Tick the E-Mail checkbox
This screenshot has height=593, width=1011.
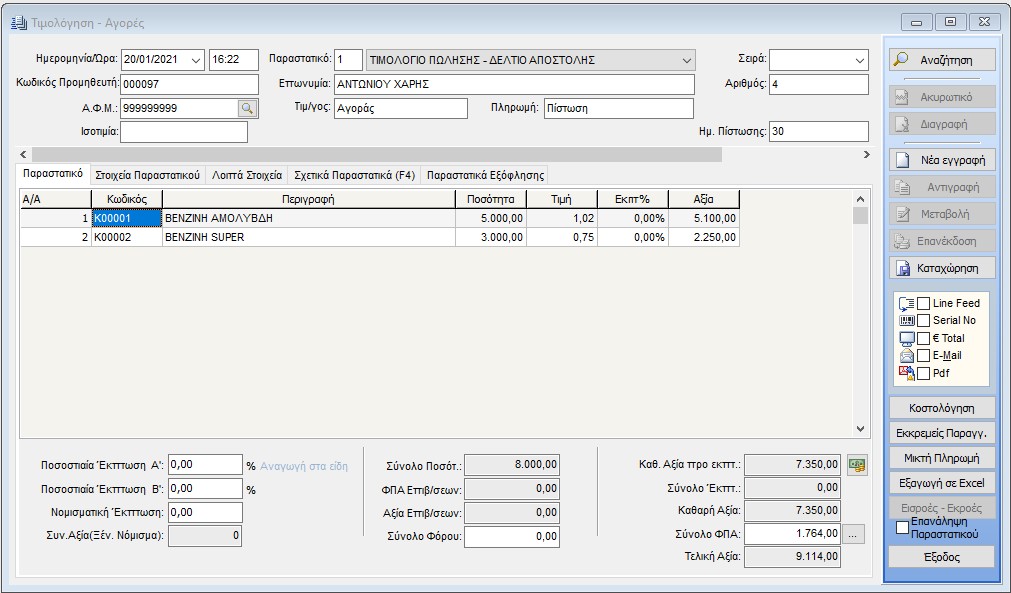click(923, 356)
